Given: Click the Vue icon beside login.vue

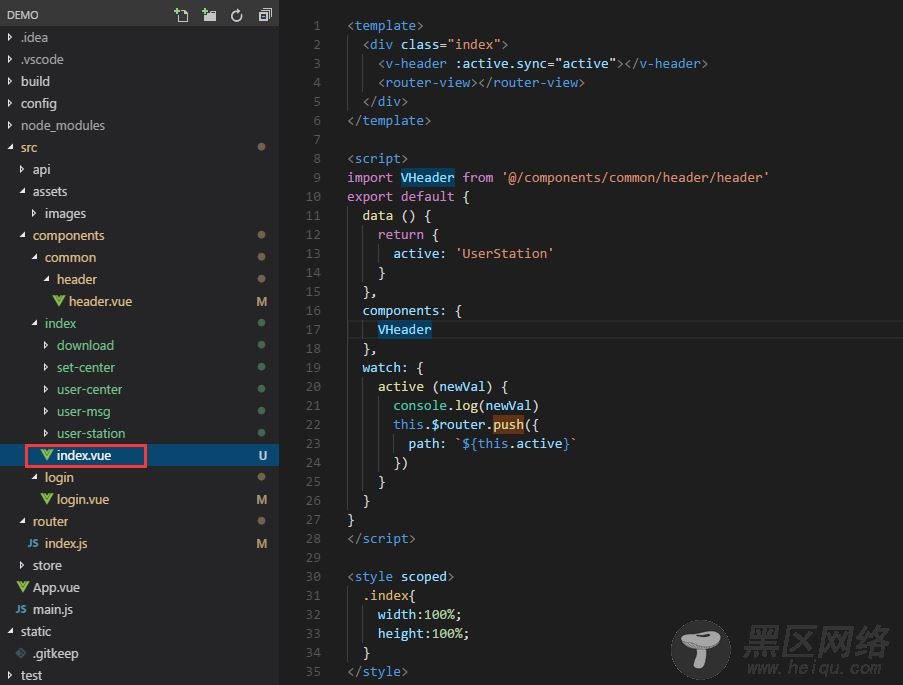Looking at the screenshot, I should [x=47, y=499].
